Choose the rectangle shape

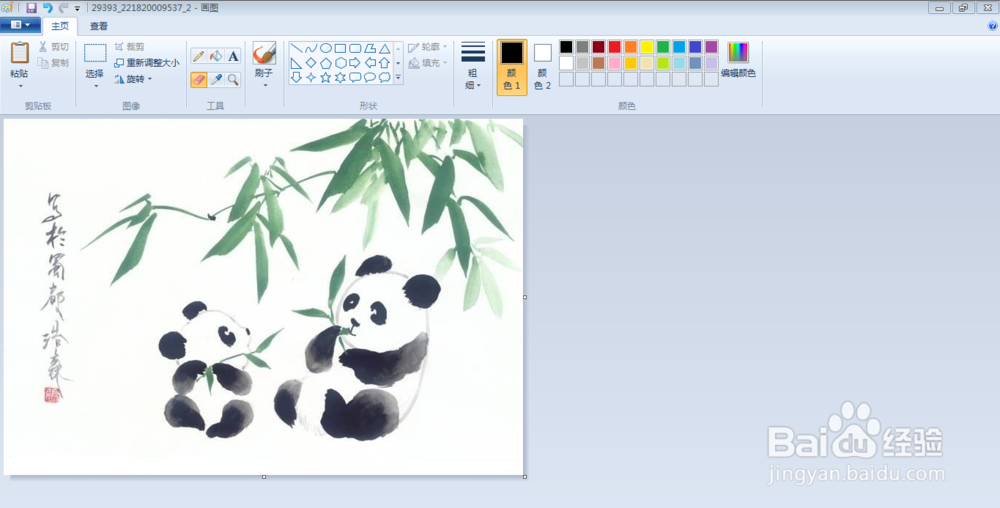340,48
